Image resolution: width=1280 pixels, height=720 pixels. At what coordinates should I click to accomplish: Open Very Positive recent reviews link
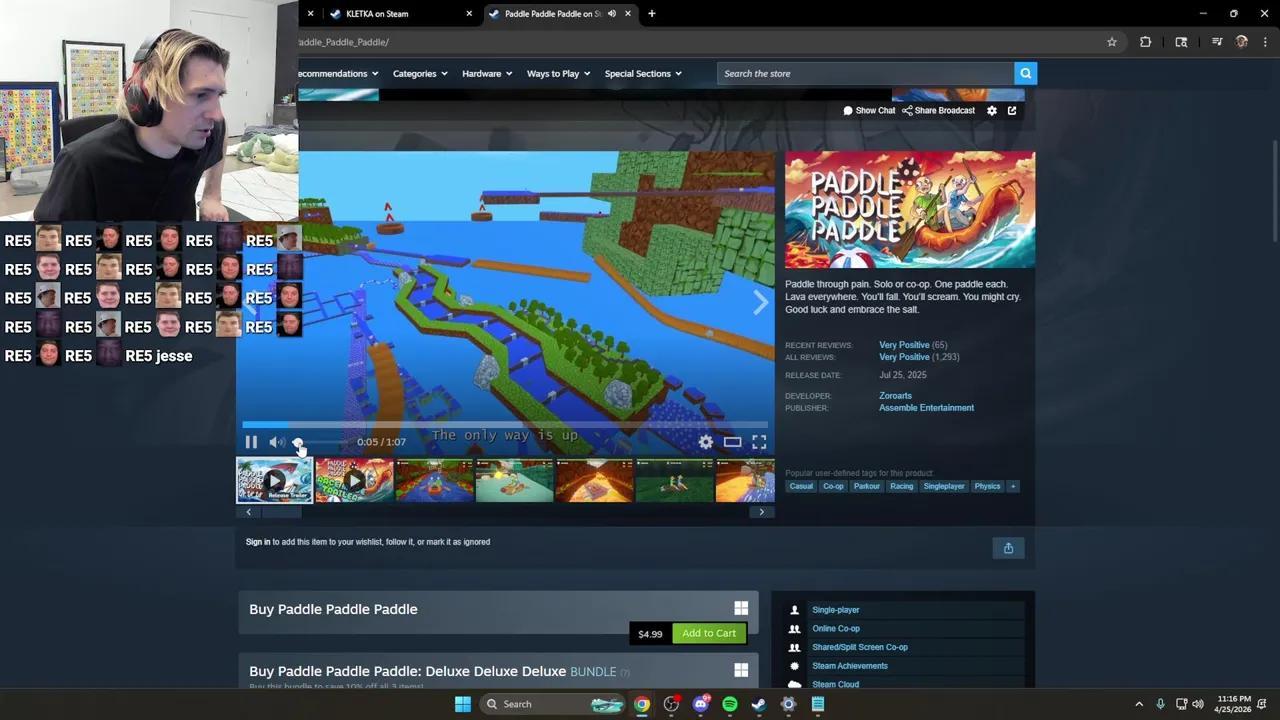pos(904,345)
